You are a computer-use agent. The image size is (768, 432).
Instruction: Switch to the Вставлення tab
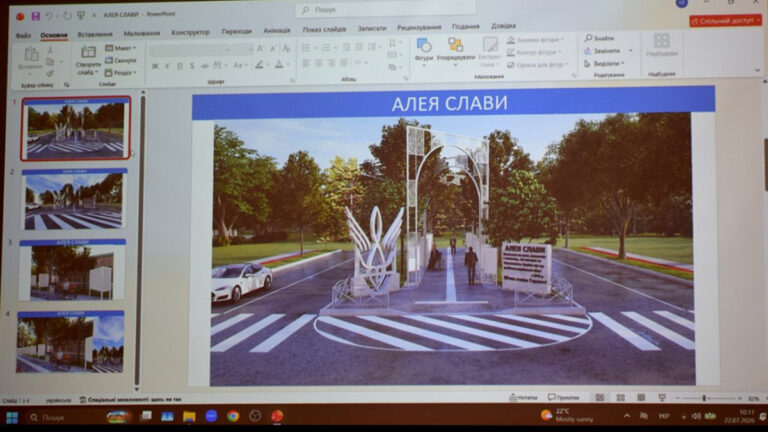point(95,34)
